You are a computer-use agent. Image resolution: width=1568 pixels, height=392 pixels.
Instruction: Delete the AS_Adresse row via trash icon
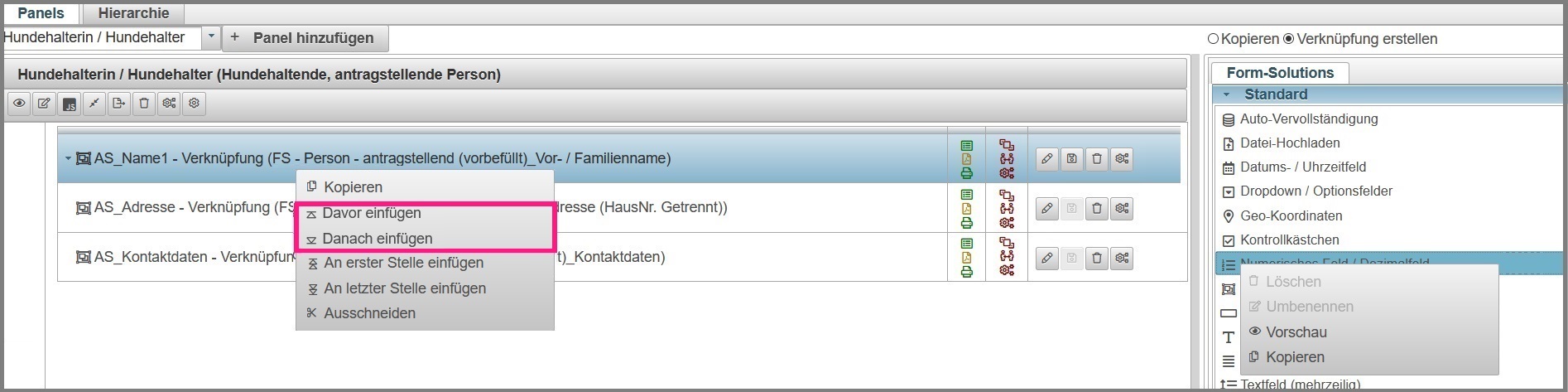[x=1097, y=209]
